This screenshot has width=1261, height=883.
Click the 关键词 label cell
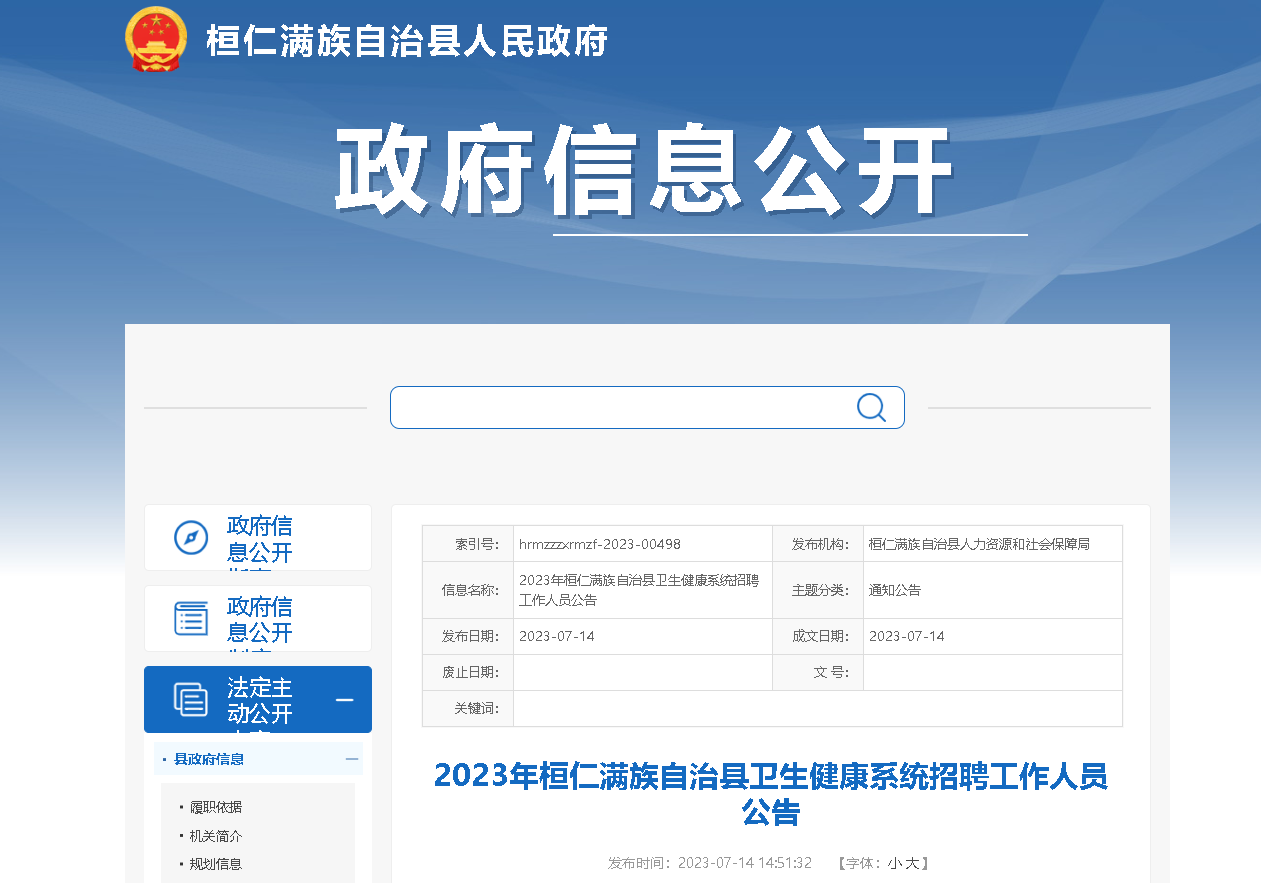468,708
